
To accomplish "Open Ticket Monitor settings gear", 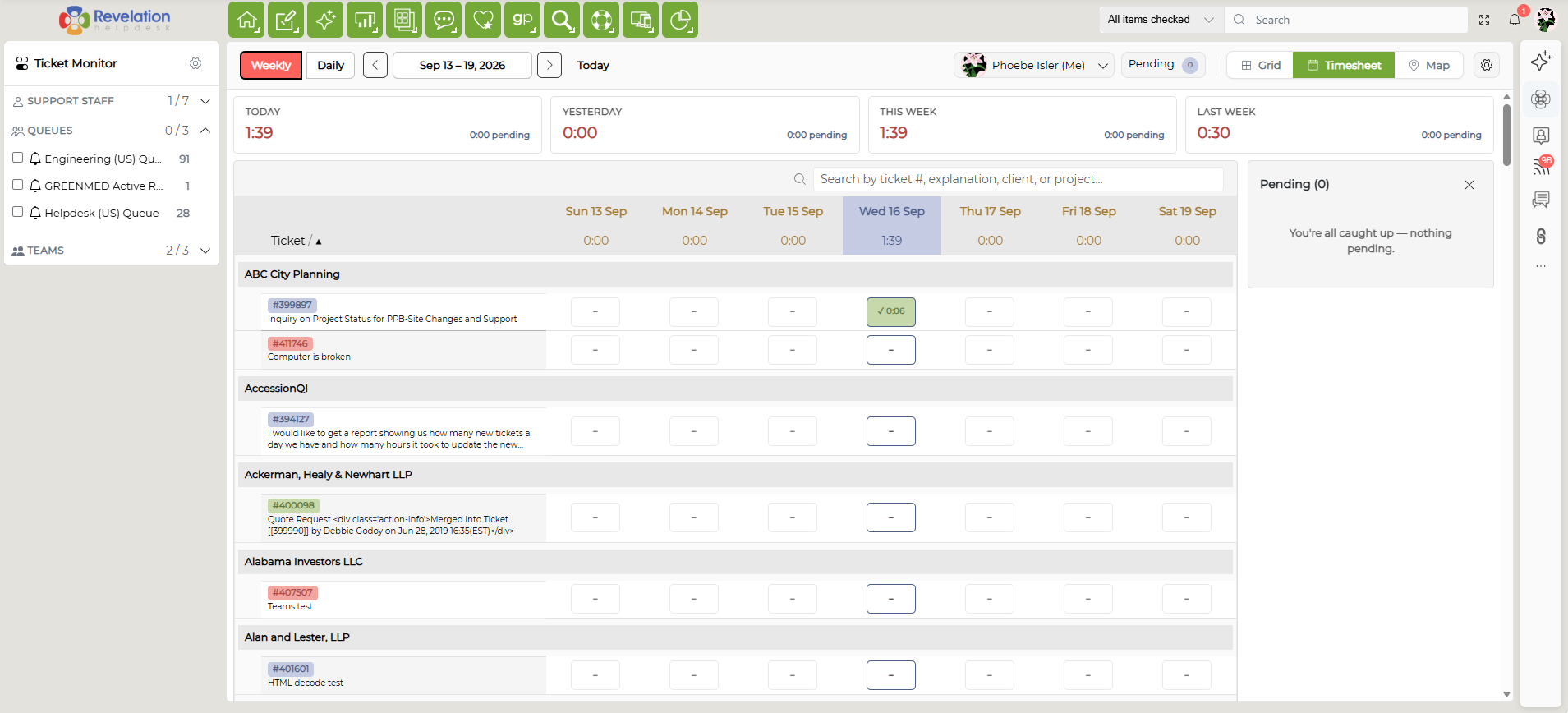I will click(195, 63).
